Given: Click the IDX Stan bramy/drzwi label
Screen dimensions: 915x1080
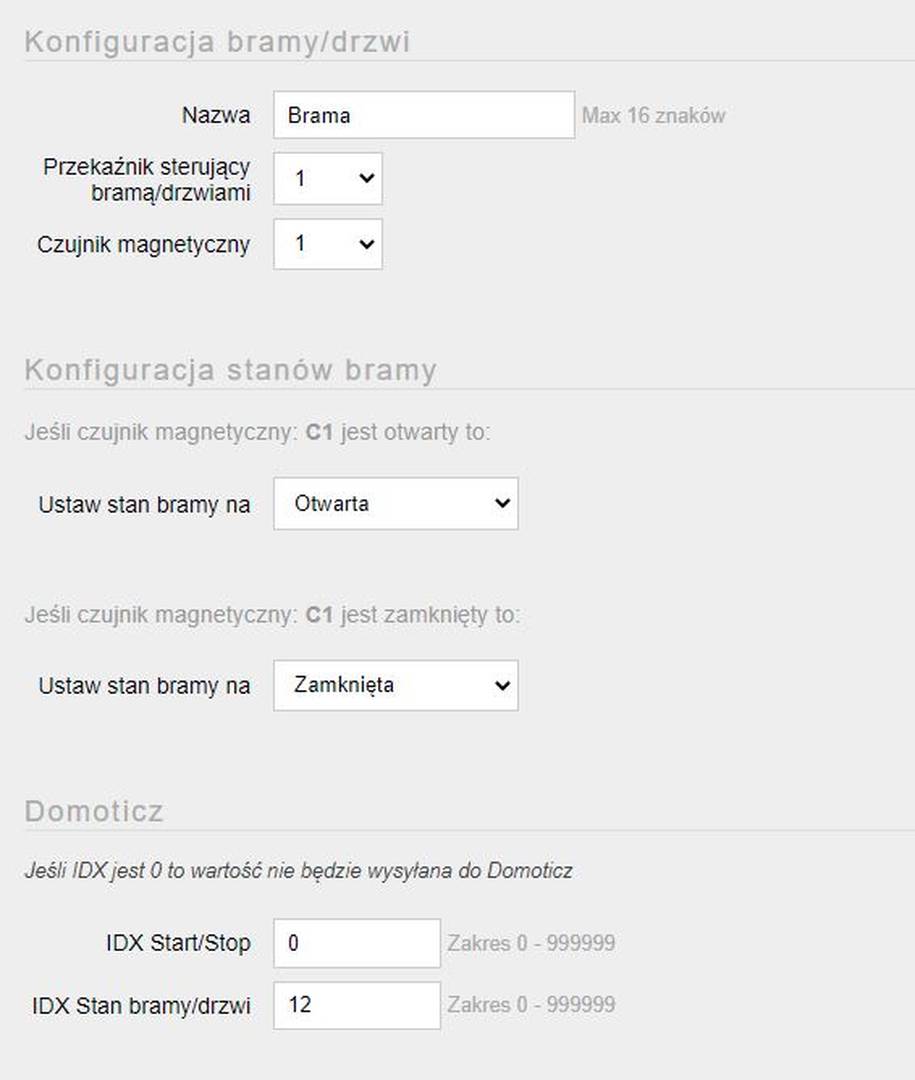Looking at the screenshot, I should [141, 1006].
